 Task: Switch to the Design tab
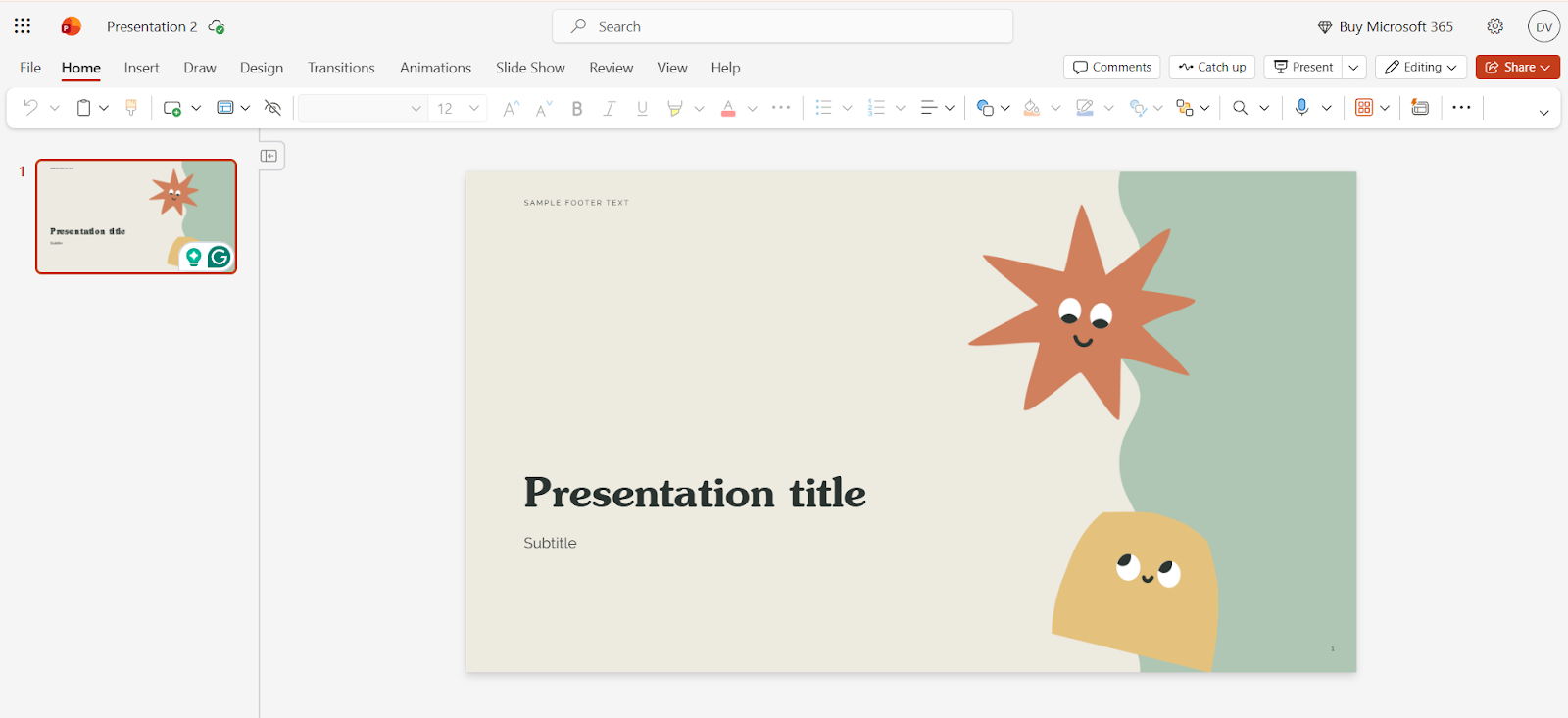[x=262, y=68]
